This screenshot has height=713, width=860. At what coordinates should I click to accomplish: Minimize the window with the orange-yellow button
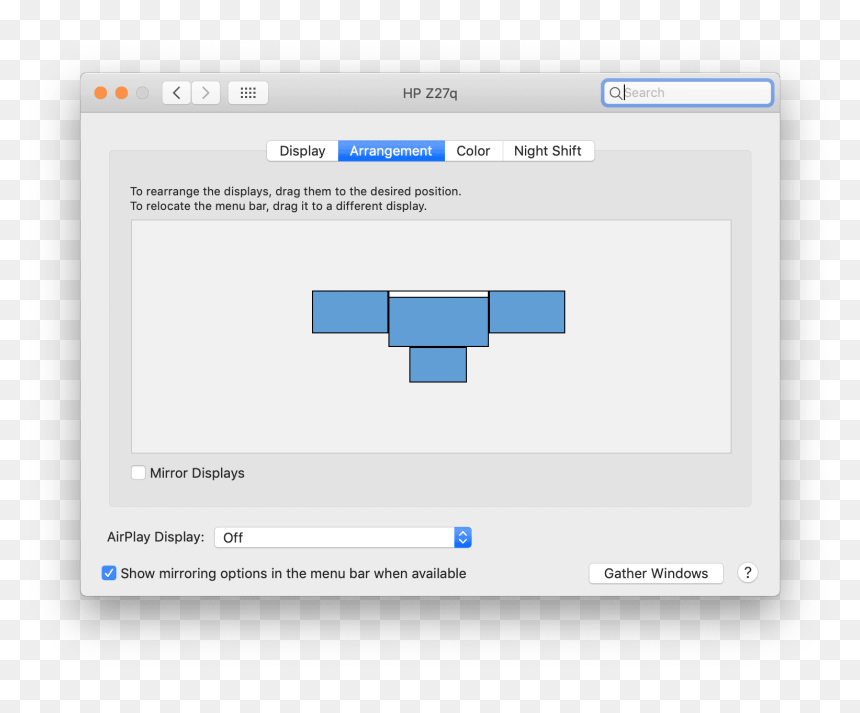121,93
